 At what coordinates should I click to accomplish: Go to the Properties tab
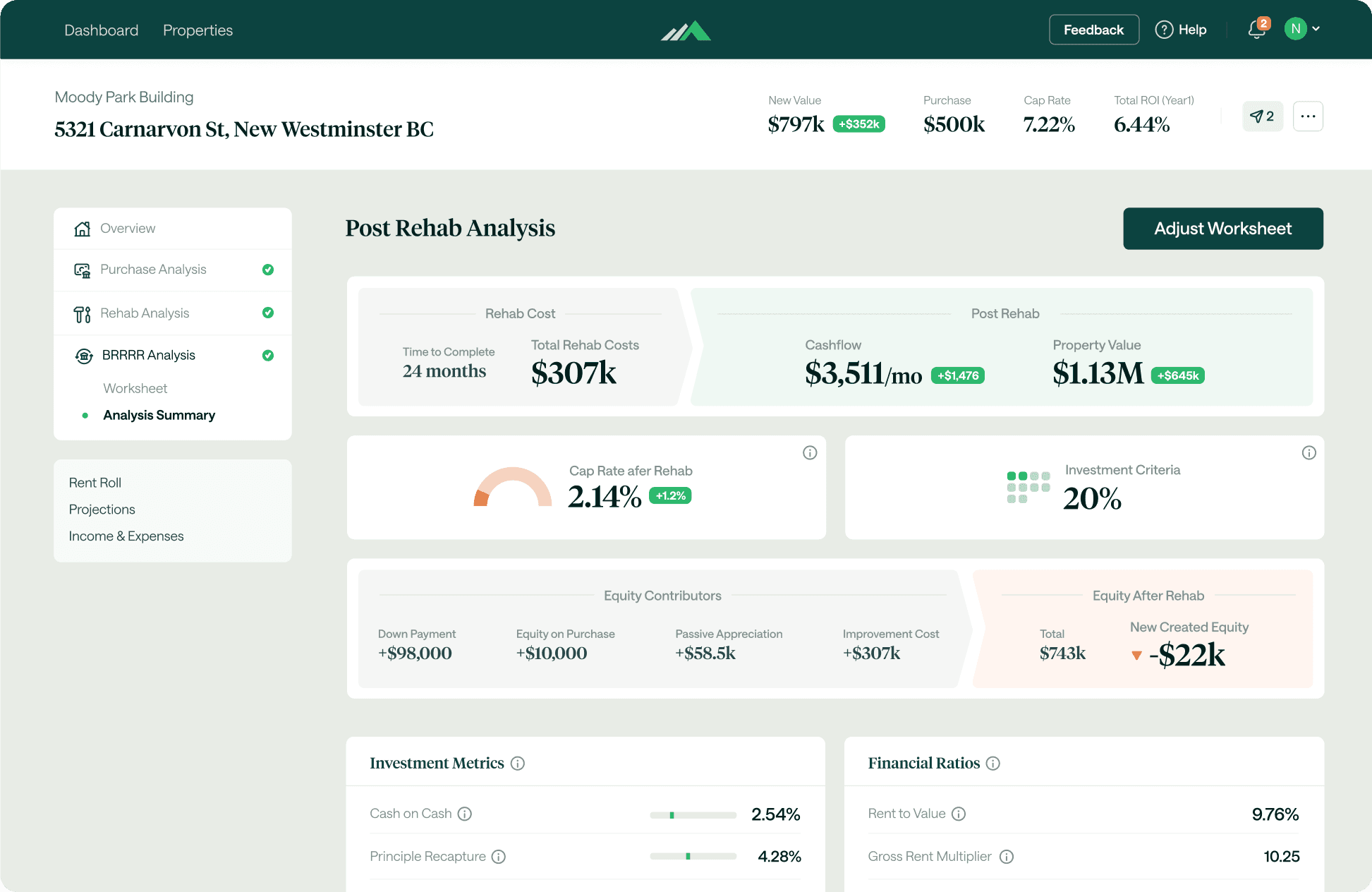click(198, 30)
